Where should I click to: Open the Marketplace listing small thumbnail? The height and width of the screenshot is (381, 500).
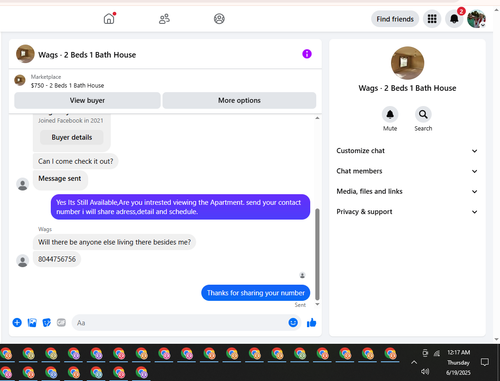[x=20, y=80]
